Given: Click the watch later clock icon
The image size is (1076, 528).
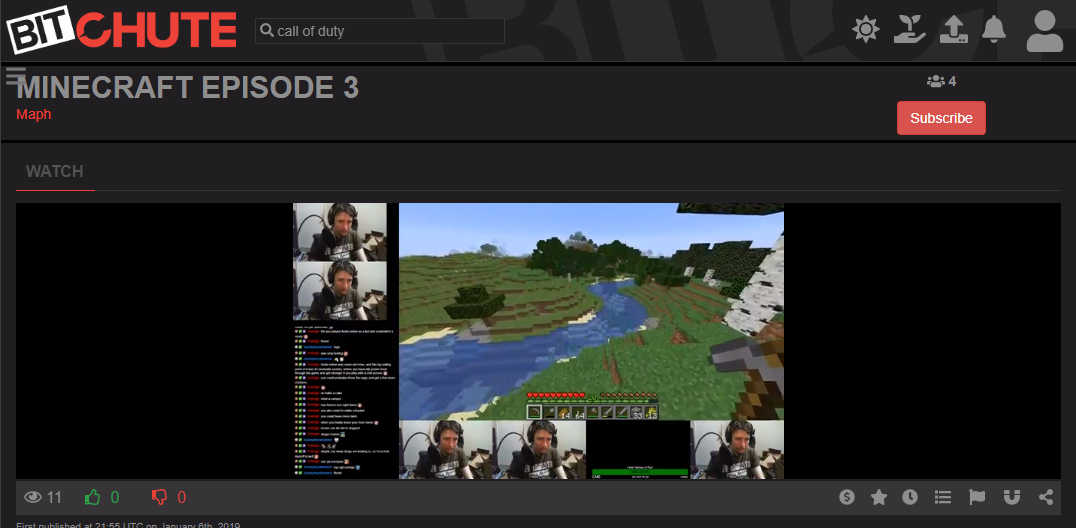Looking at the screenshot, I should [x=910, y=497].
